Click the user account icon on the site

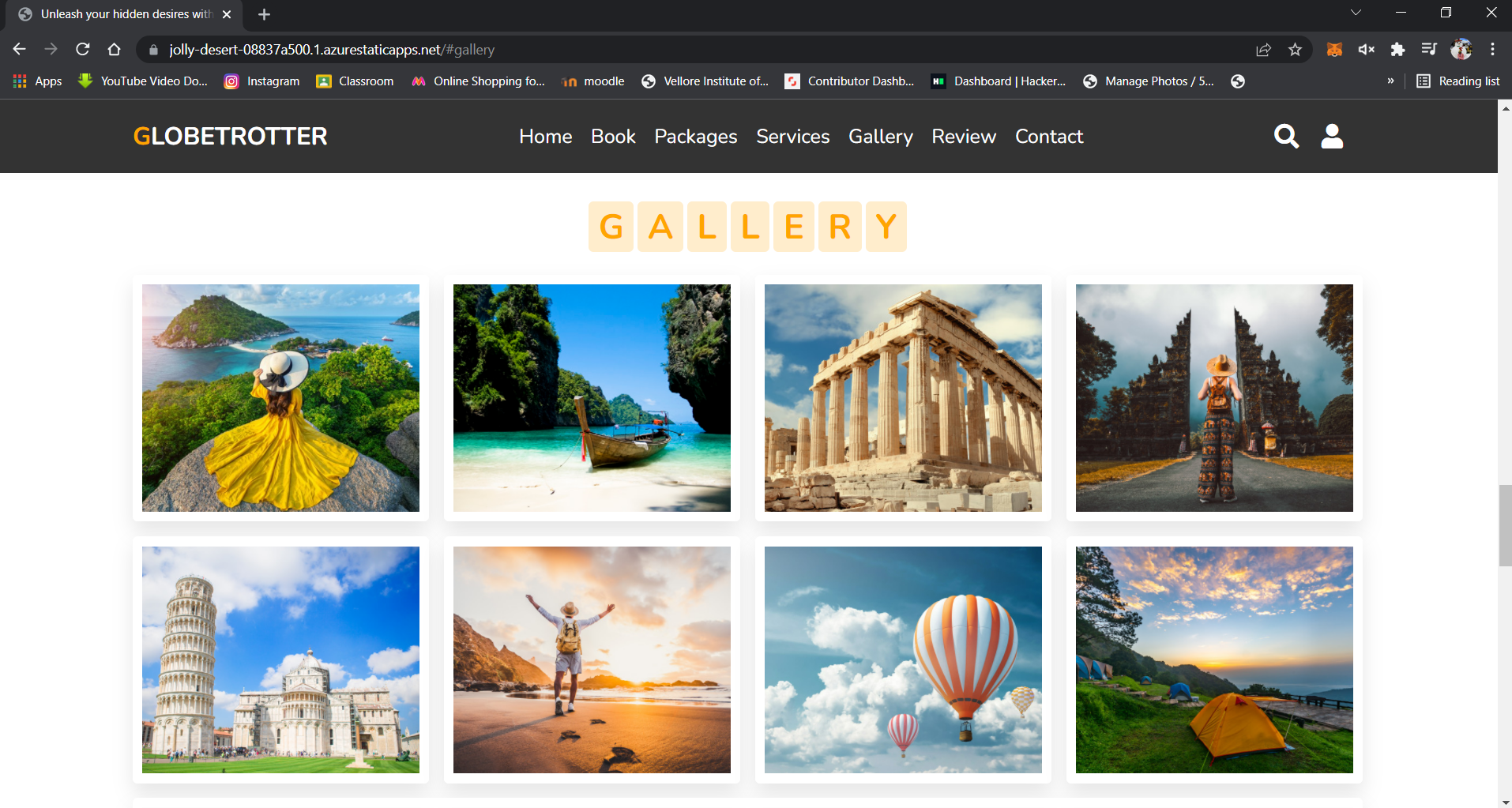coord(1332,136)
